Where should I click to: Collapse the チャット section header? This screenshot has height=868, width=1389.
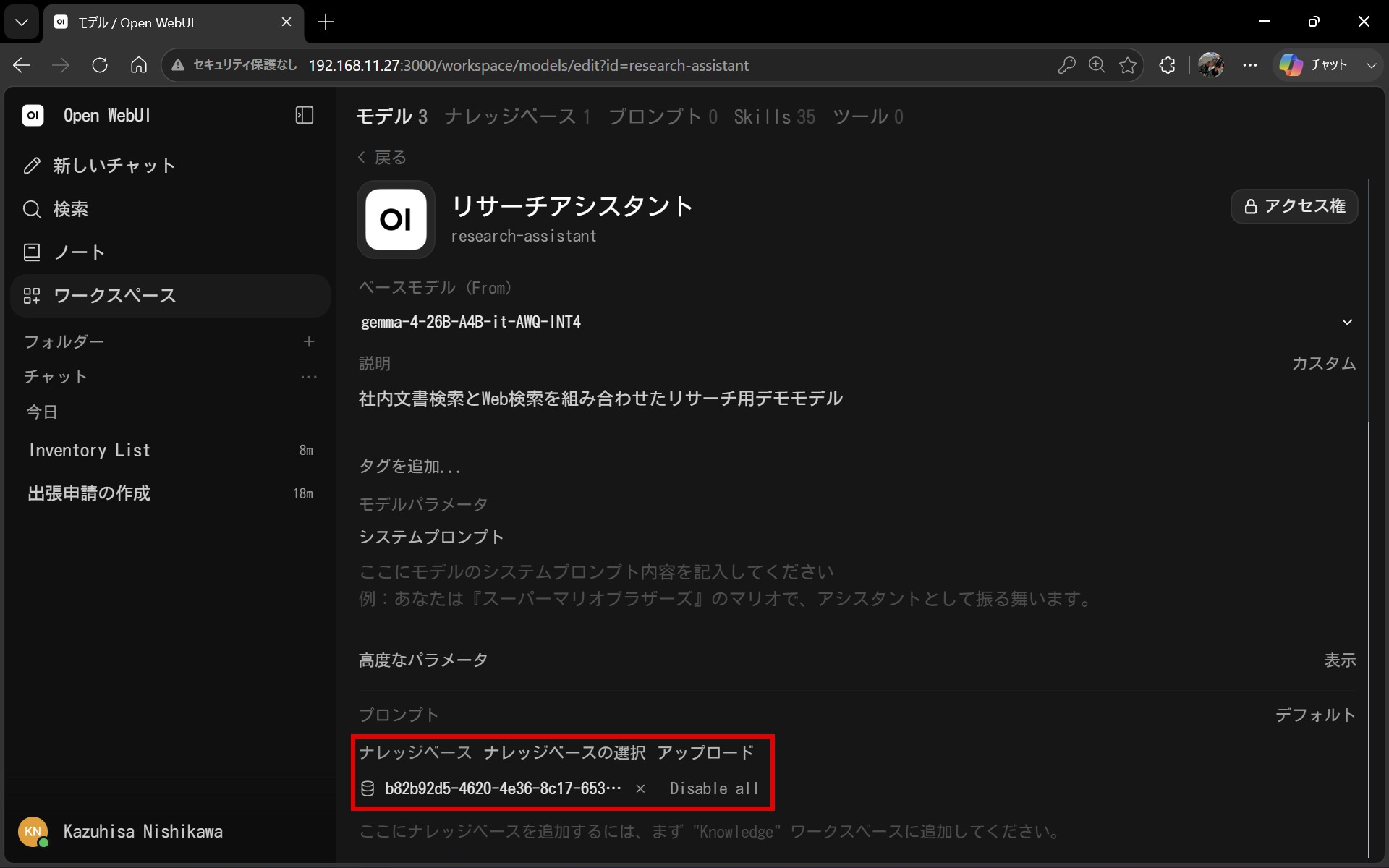56,377
